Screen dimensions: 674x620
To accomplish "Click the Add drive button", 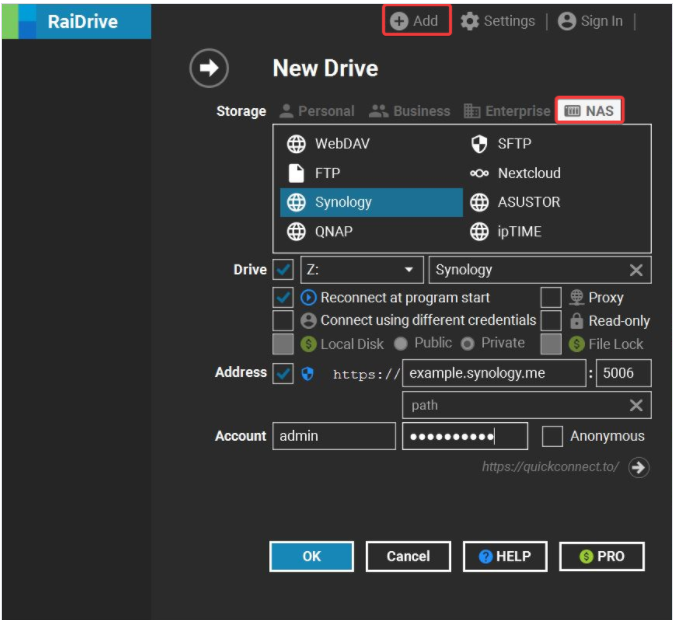I will coord(416,21).
